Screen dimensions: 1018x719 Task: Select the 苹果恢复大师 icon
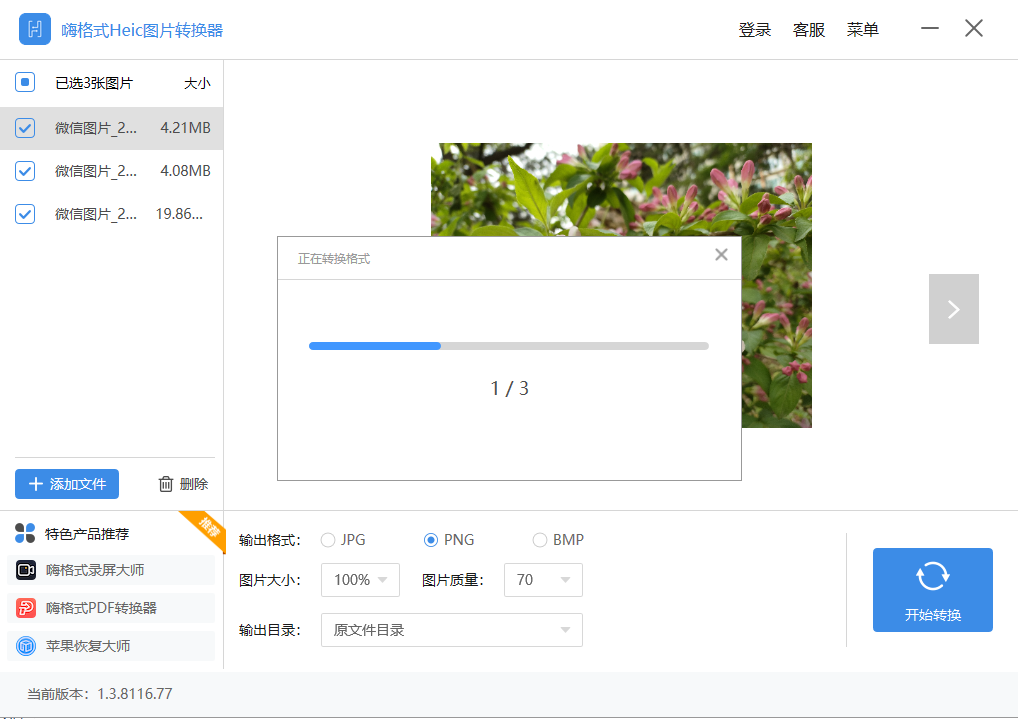pos(25,645)
